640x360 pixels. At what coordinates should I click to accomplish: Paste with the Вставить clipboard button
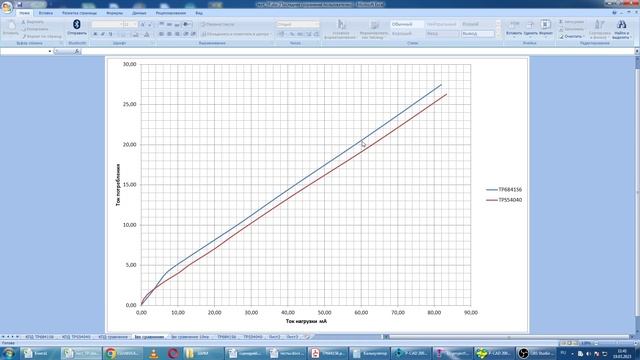(x=11, y=28)
